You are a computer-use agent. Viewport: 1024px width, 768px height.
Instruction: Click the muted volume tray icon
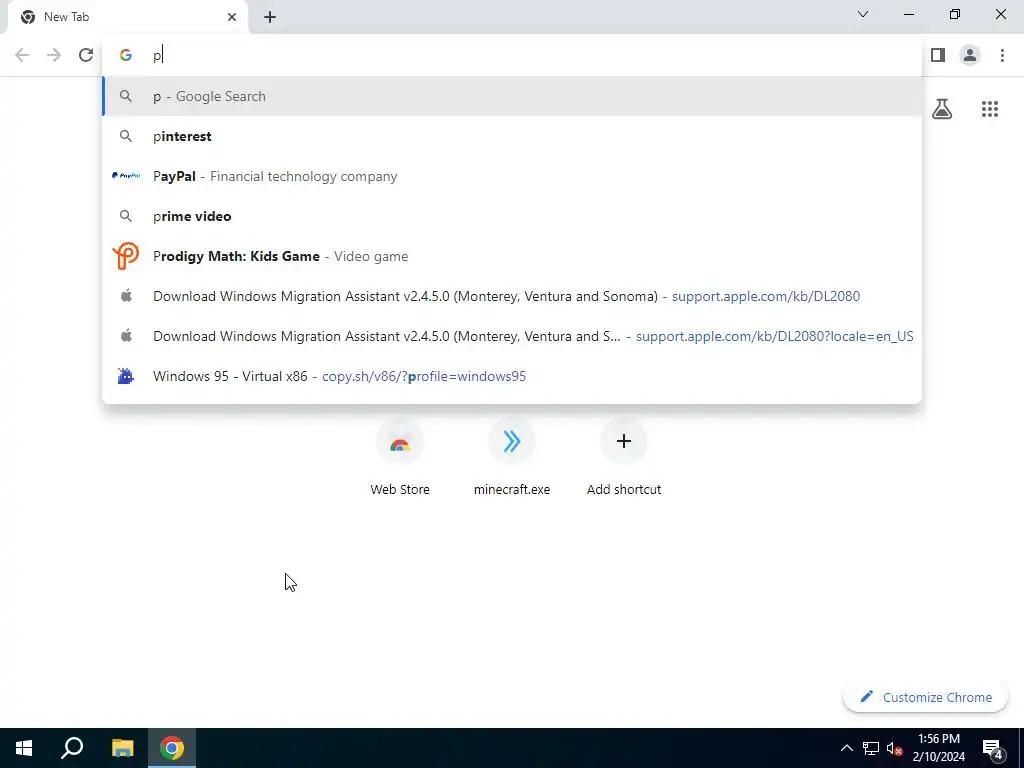pyautogui.click(x=894, y=748)
